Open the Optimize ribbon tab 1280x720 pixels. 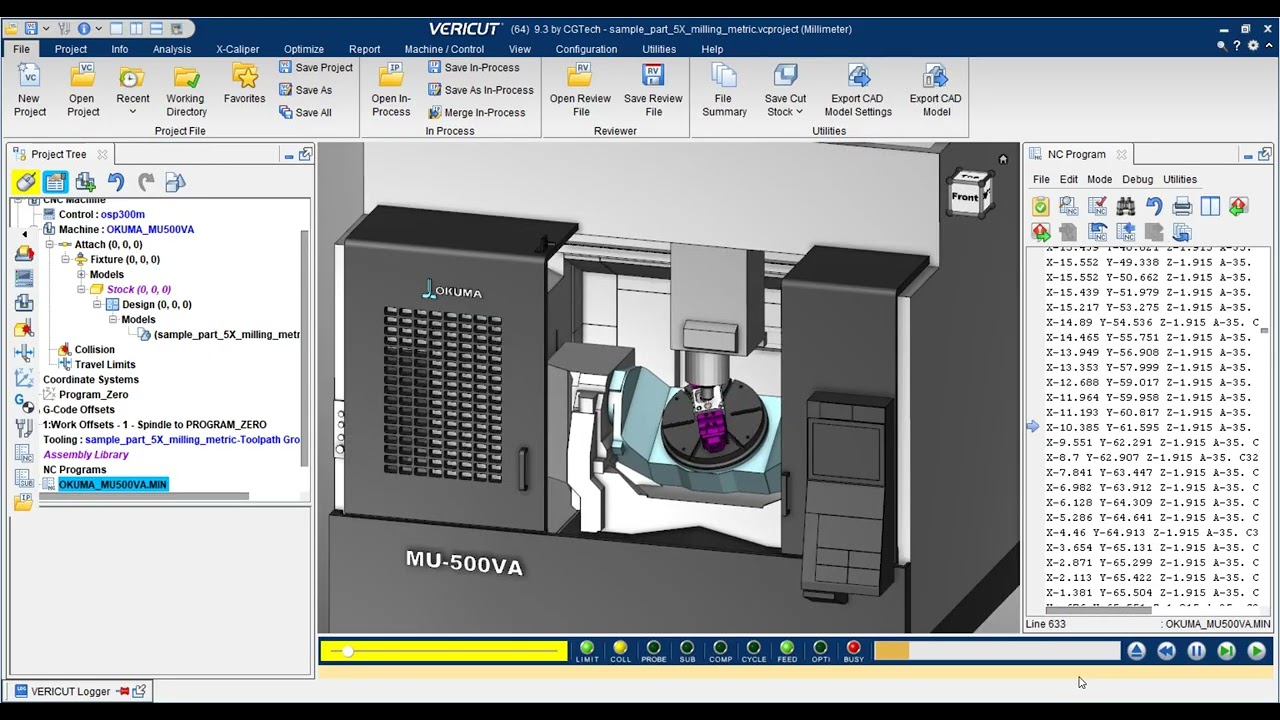click(304, 49)
